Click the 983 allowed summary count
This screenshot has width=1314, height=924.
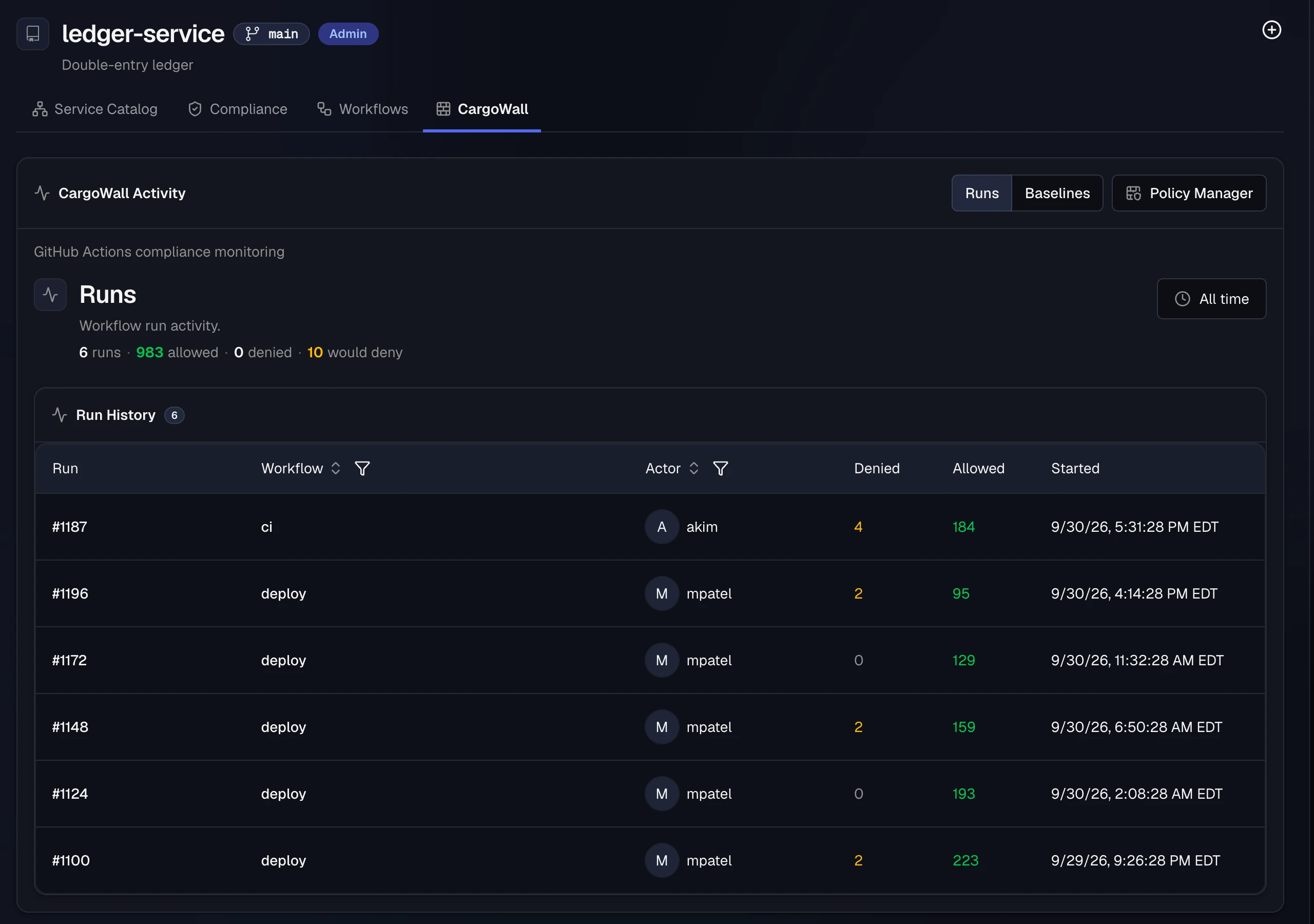click(149, 352)
